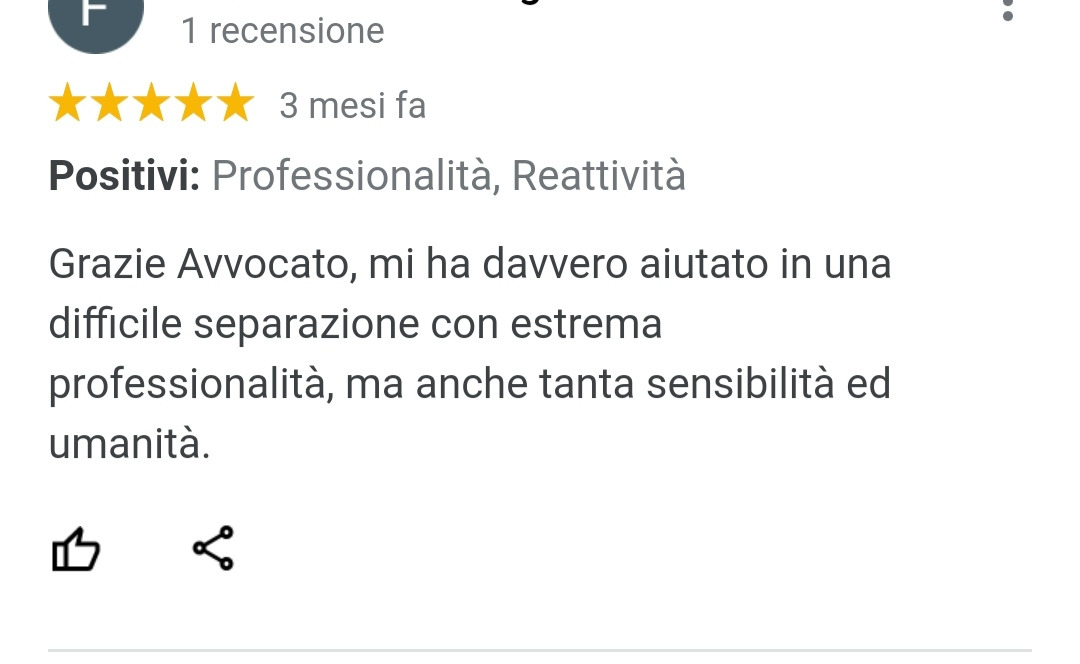This screenshot has width=1080, height=664.
Task: Click the final word "umanità"
Action: click(129, 444)
